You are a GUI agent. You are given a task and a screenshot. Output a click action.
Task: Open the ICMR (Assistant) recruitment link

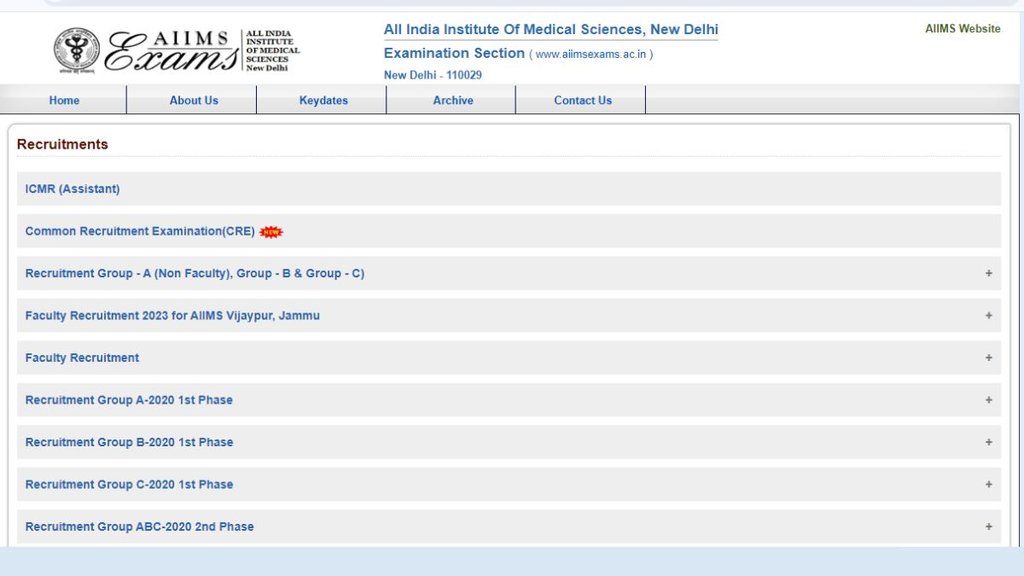pyautogui.click(x=72, y=189)
